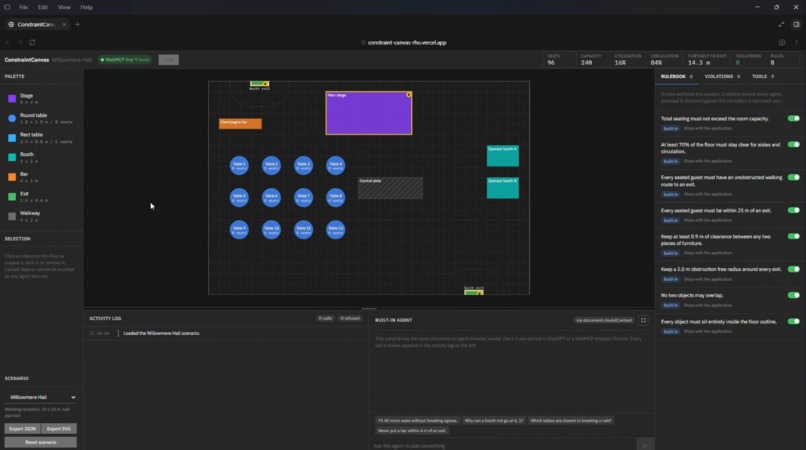Viewport: 806px width, 450px height.
Task: Send the agent prompt with arrow button
Action: coord(645,445)
